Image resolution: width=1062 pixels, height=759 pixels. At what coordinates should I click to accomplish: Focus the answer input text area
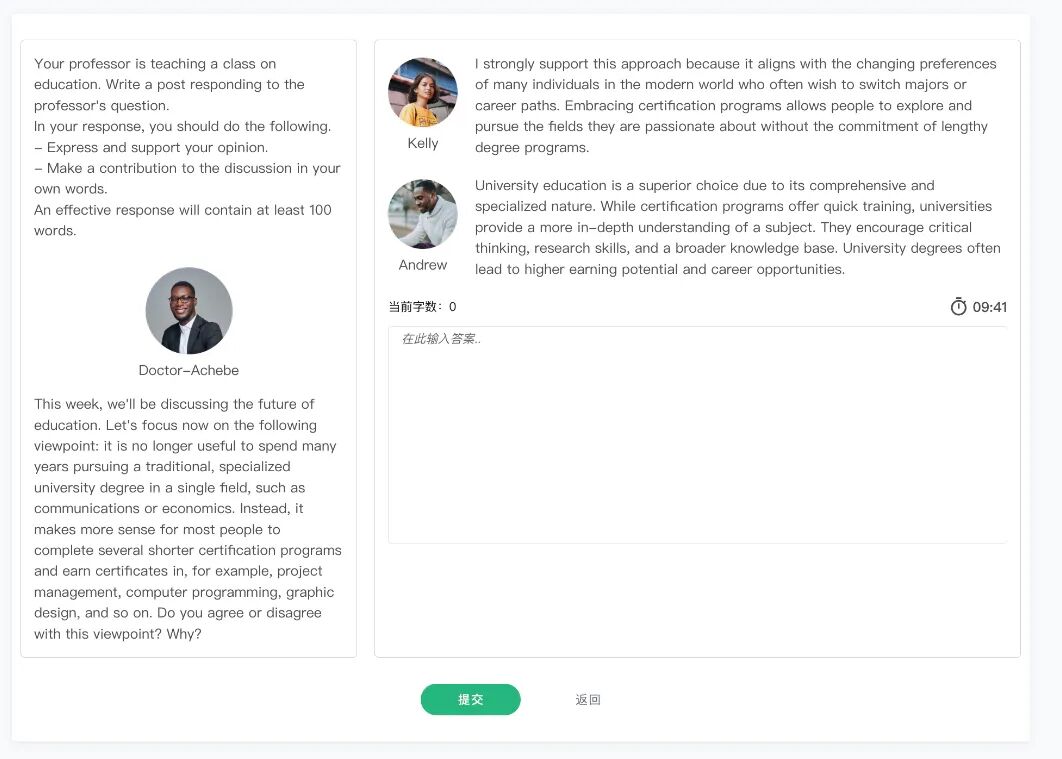coord(697,435)
